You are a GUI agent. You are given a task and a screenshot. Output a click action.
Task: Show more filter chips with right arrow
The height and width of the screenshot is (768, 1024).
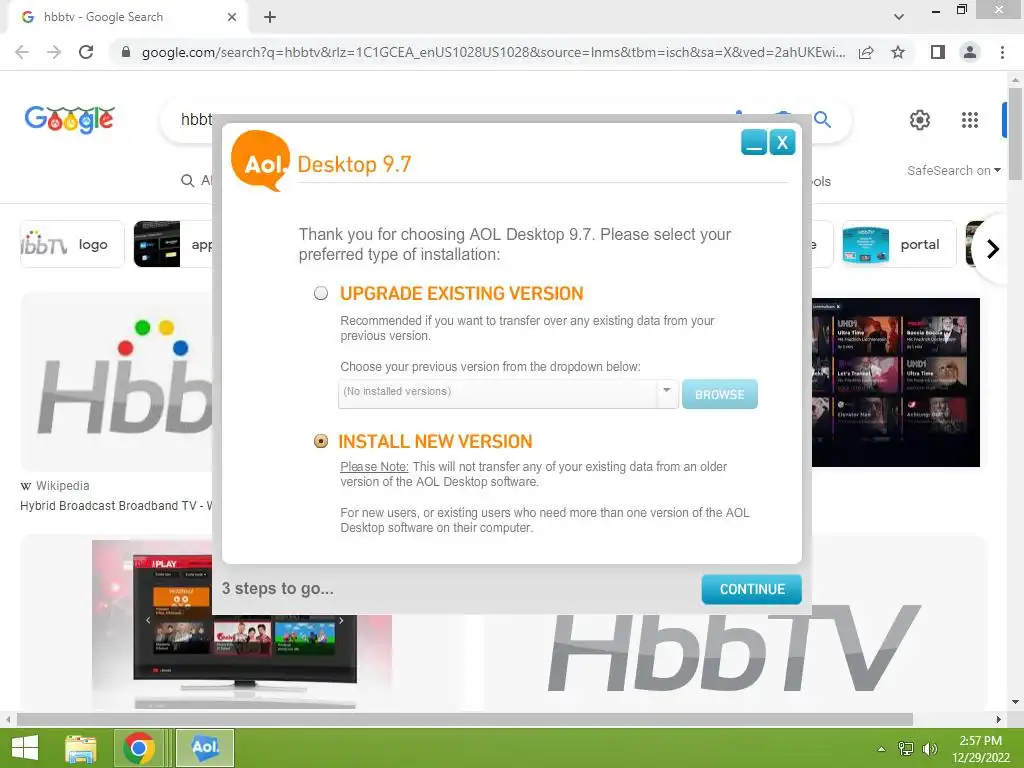click(x=993, y=249)
